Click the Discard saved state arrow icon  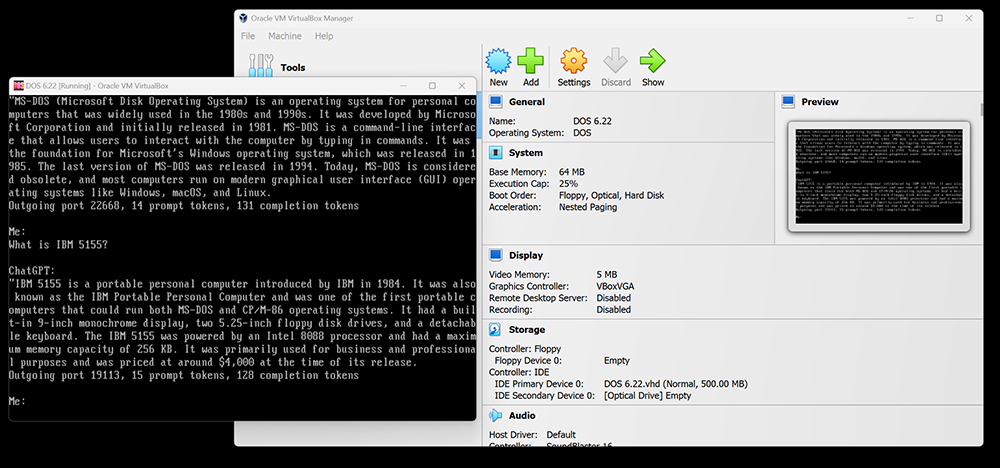click(x=615, y=62)
